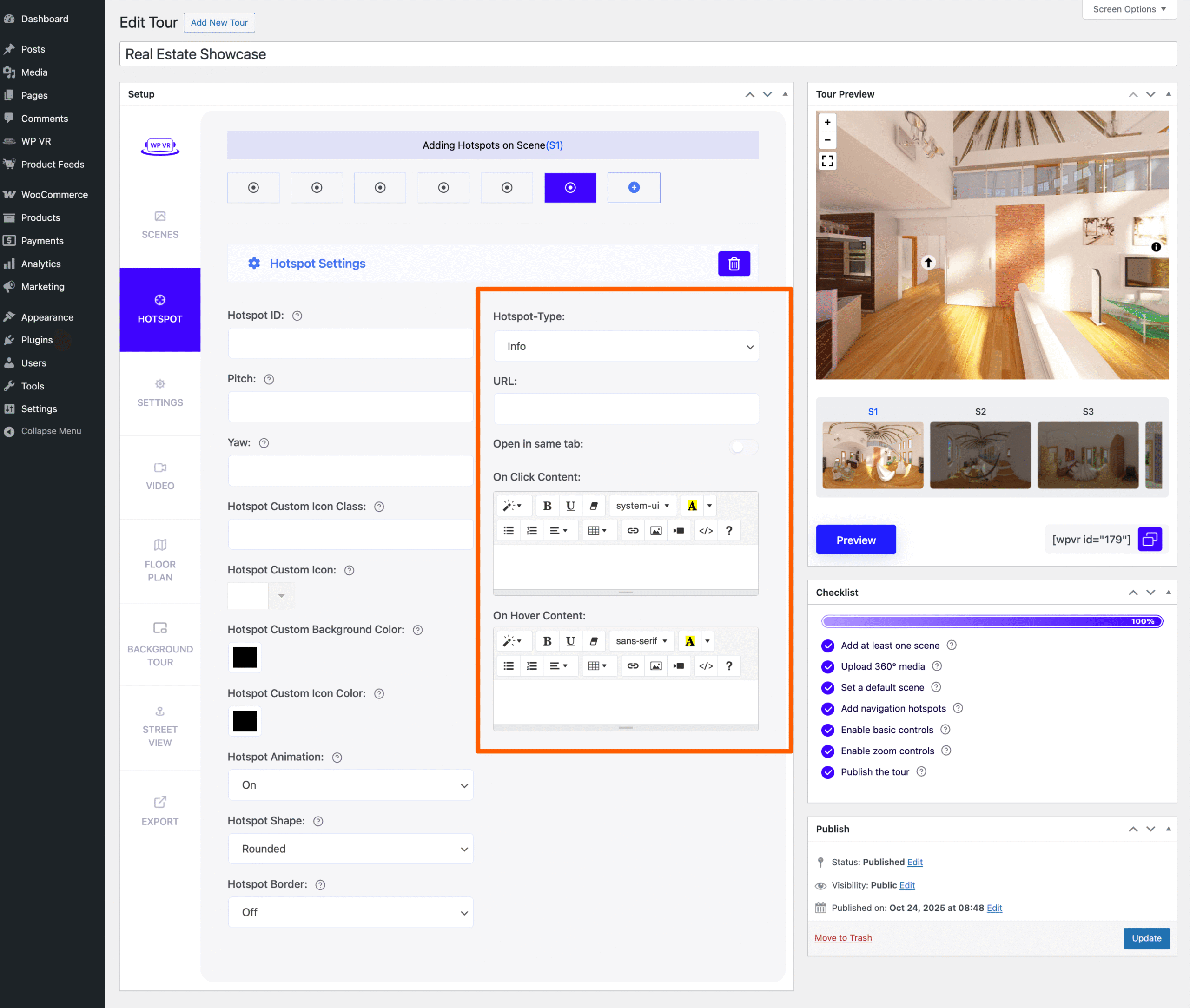Switch to the SCENES tab

(x=160, y=225)
